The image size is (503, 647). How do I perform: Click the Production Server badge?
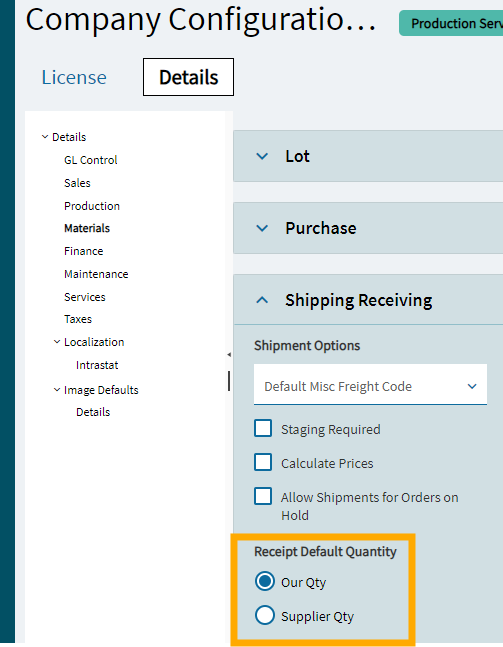pos(451,24)
